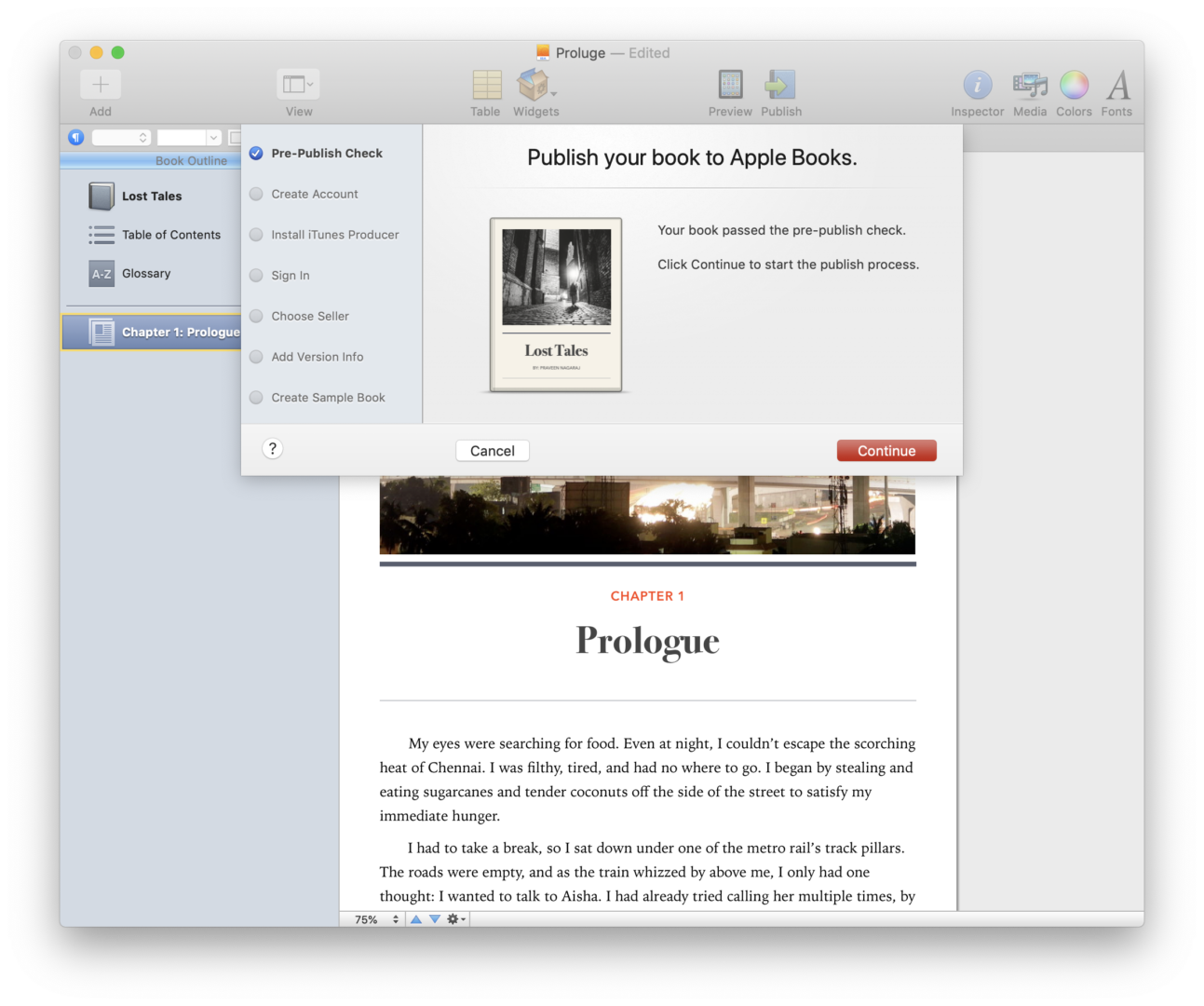Click the Sign In step label
Viewport: 1204px width, 1006px height.
tap(291, 276)
